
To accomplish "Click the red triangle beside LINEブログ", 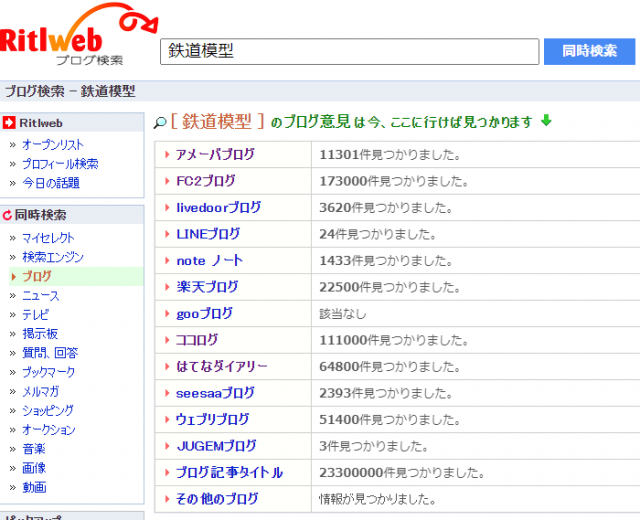I will pos(167,234).
